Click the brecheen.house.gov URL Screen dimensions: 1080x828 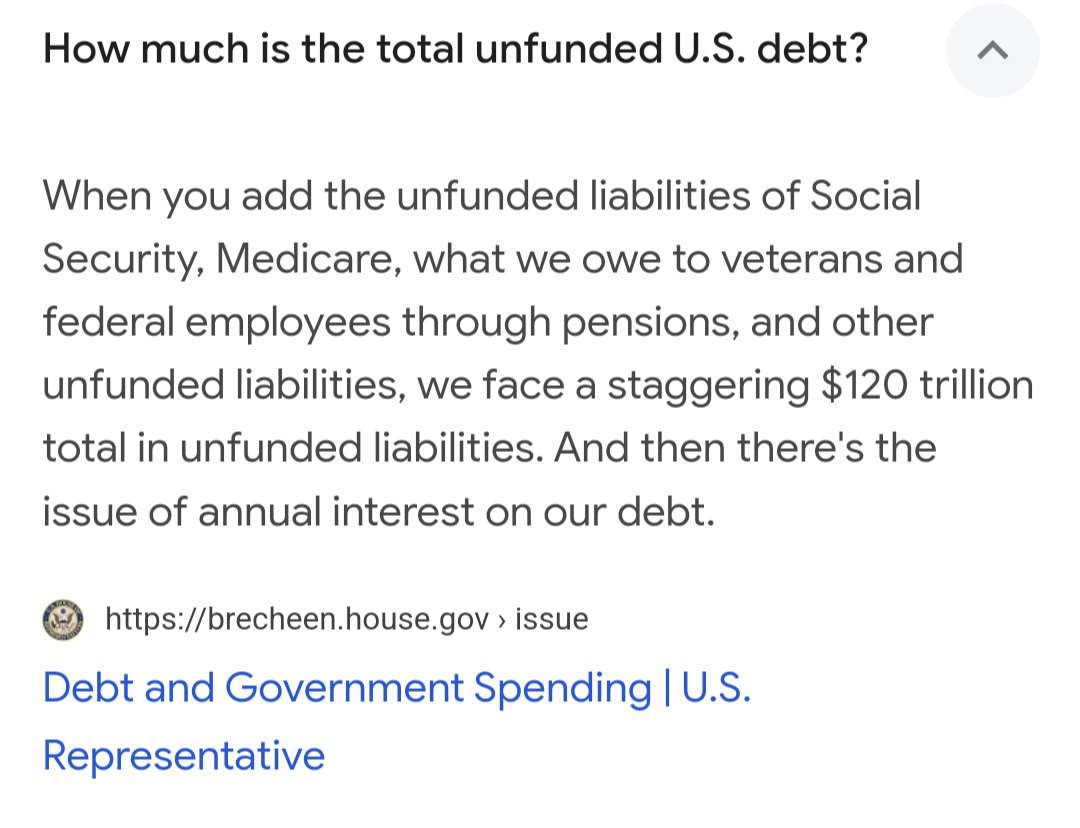pos(297,619)
